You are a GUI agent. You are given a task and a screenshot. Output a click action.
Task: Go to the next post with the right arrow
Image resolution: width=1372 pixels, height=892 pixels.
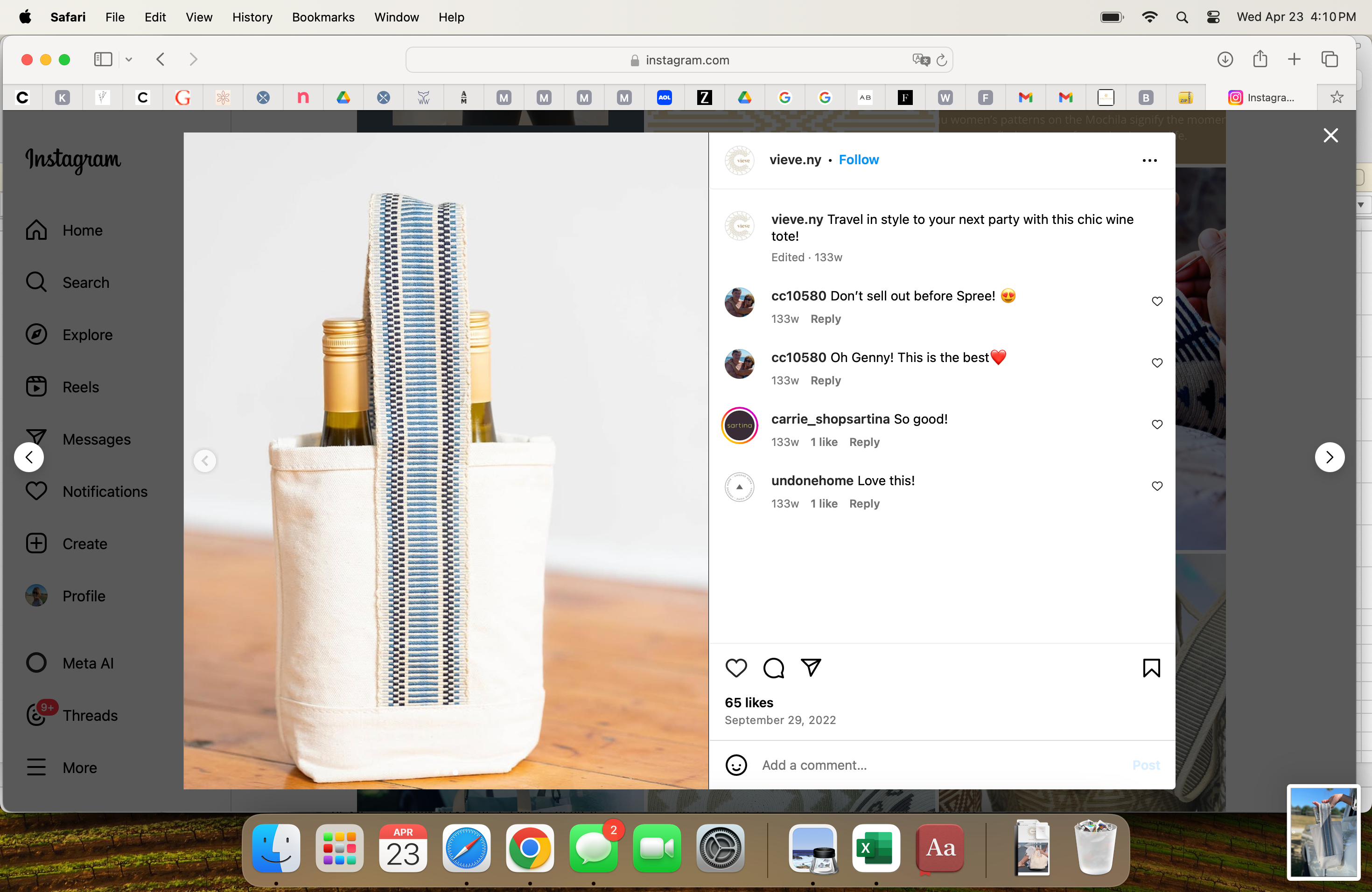[1330, 457]
